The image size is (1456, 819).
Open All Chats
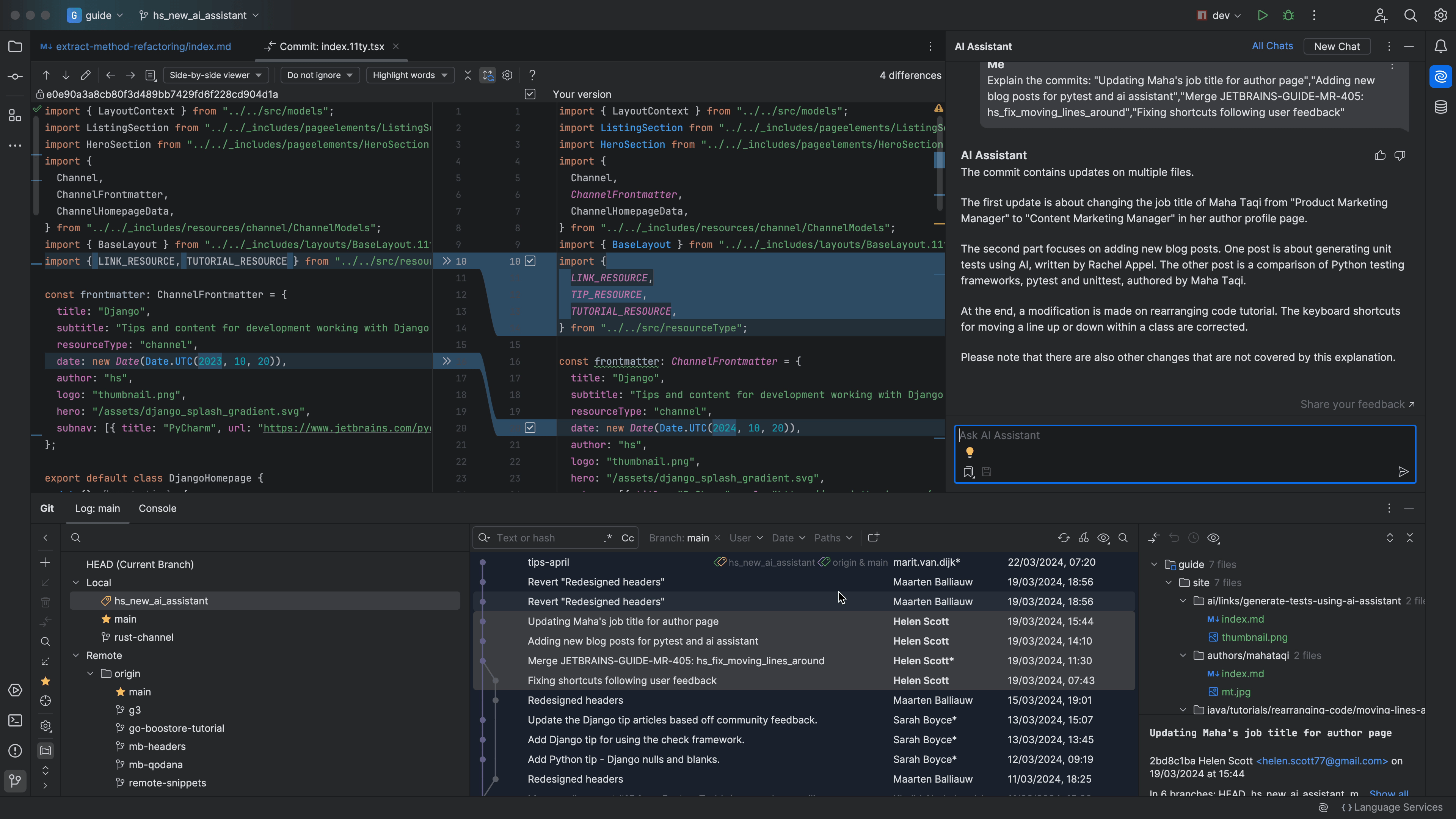[1272, 46]
